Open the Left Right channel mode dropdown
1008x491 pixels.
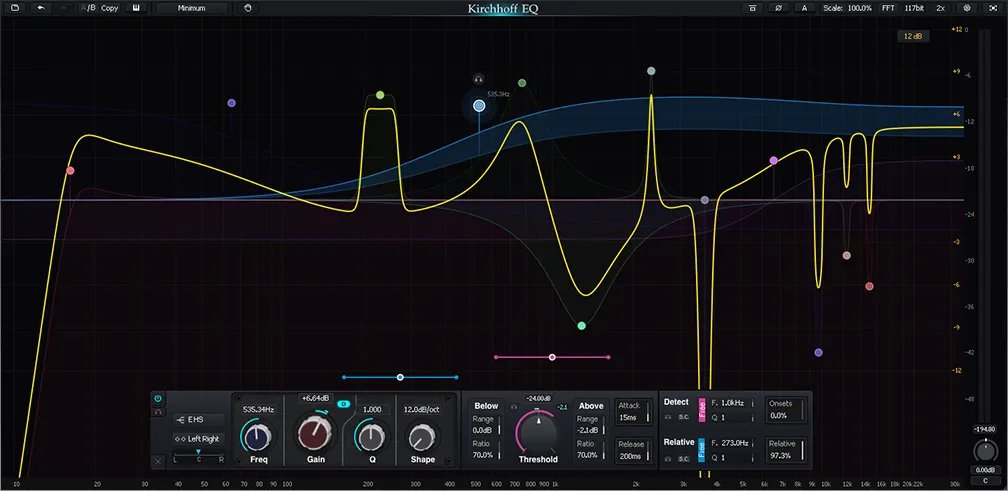point(199,439)
